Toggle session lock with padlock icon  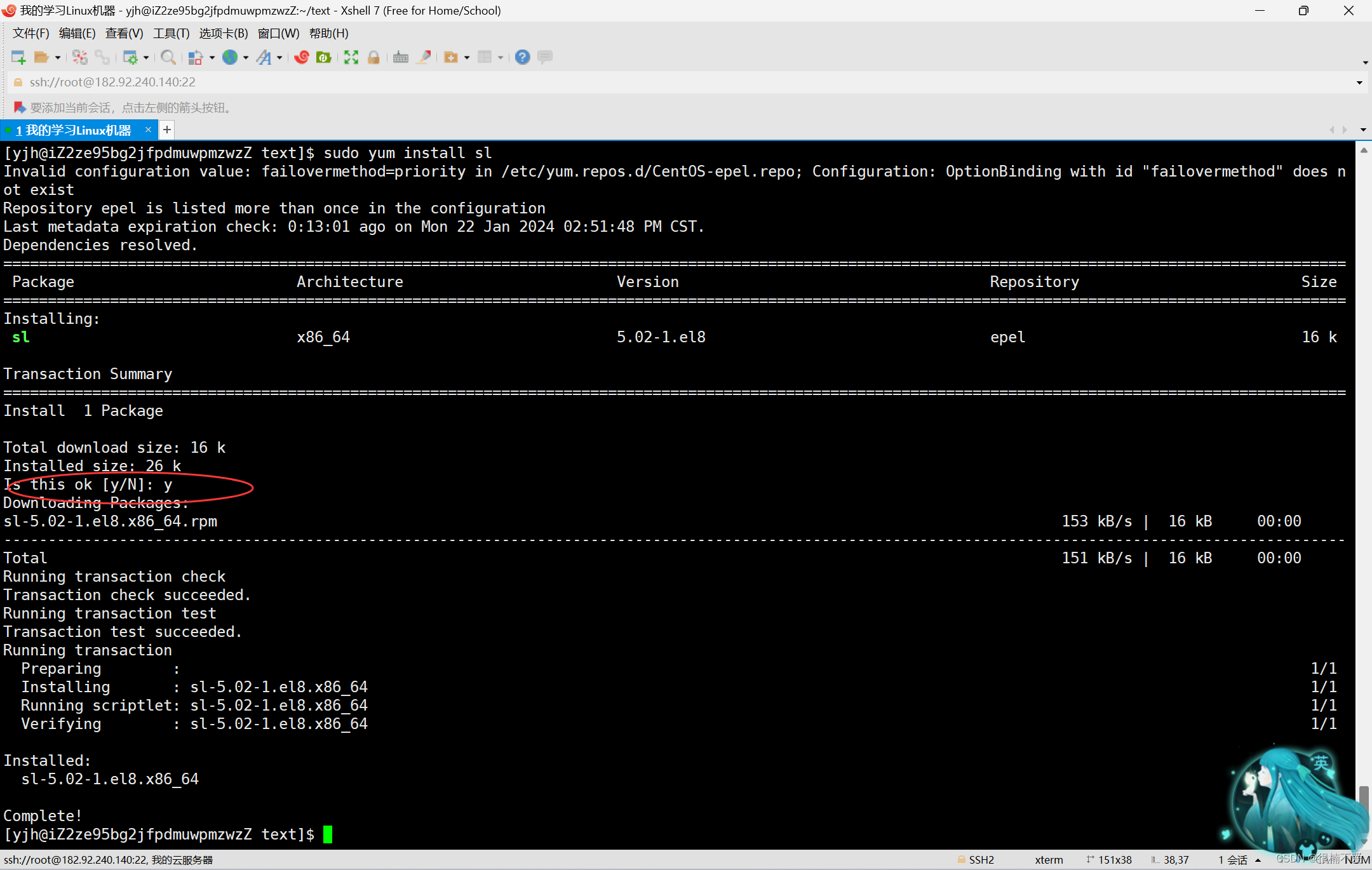point(373,57)
